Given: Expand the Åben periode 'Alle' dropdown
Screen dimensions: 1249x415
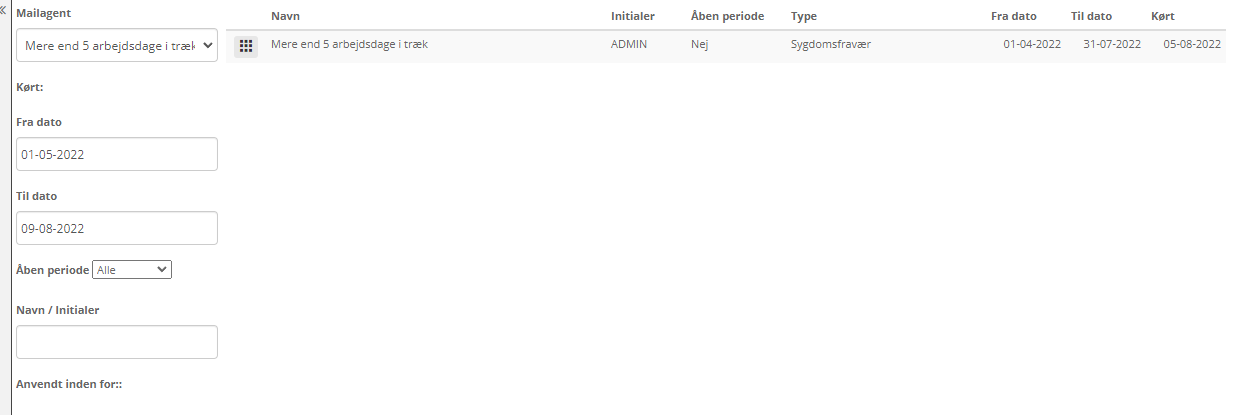Looking at the screenshot, I should [x=132, y=270].
